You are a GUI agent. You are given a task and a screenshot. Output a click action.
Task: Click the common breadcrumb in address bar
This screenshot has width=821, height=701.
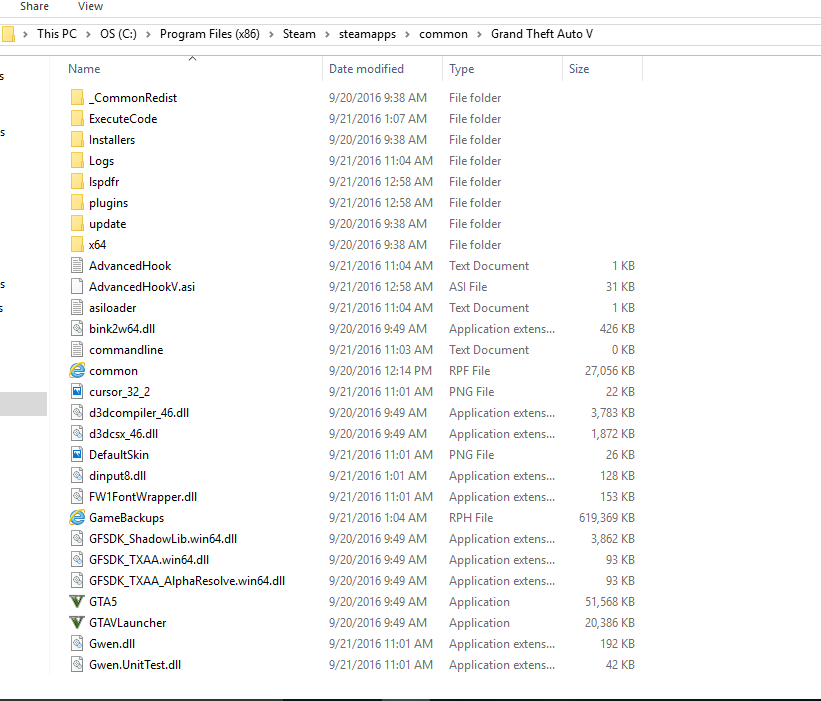(443, 34)
